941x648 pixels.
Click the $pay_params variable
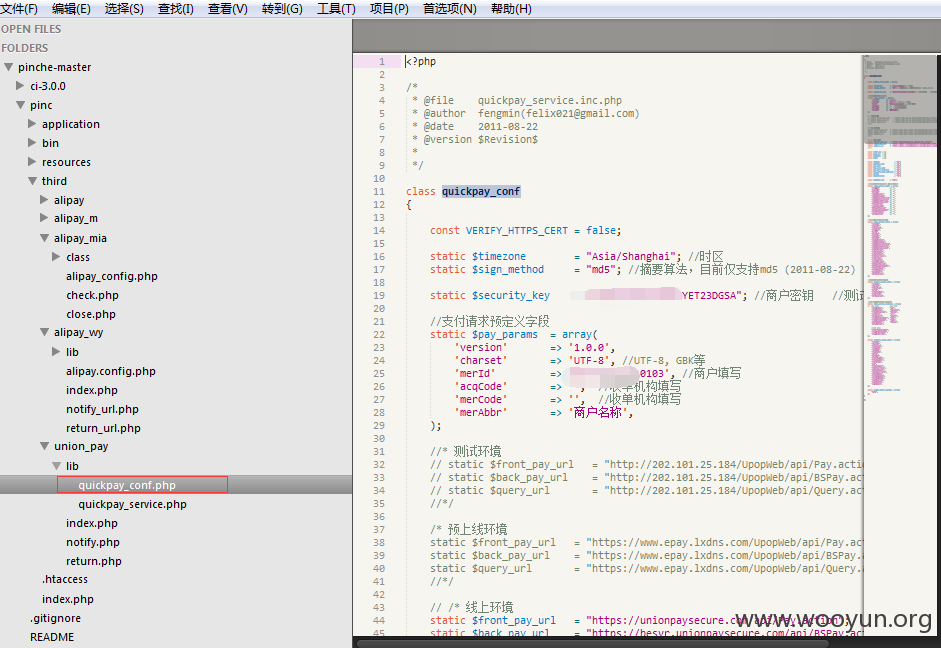click(505, 334)
